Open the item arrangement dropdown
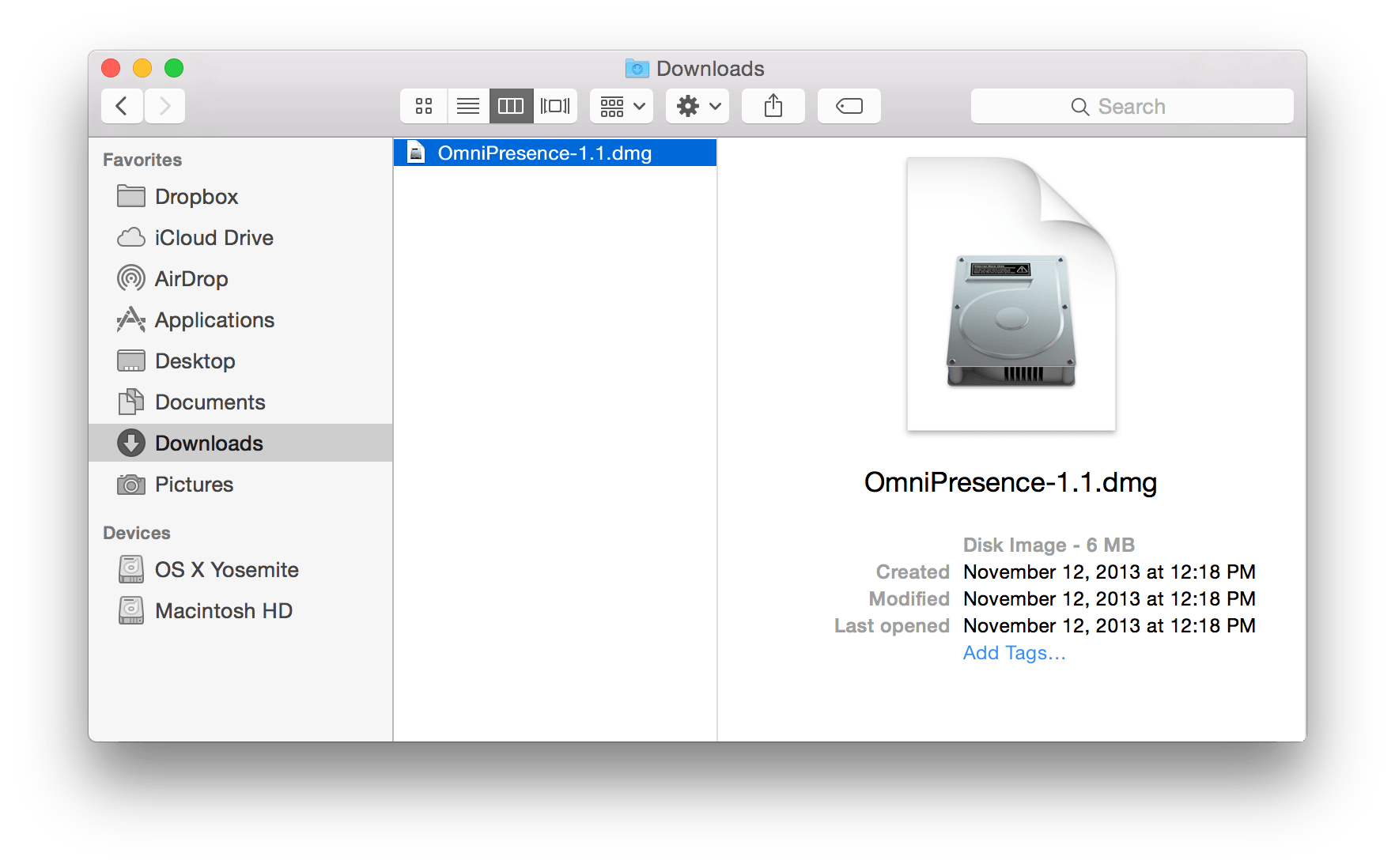The image size is (1395, 868). (622, 106)
